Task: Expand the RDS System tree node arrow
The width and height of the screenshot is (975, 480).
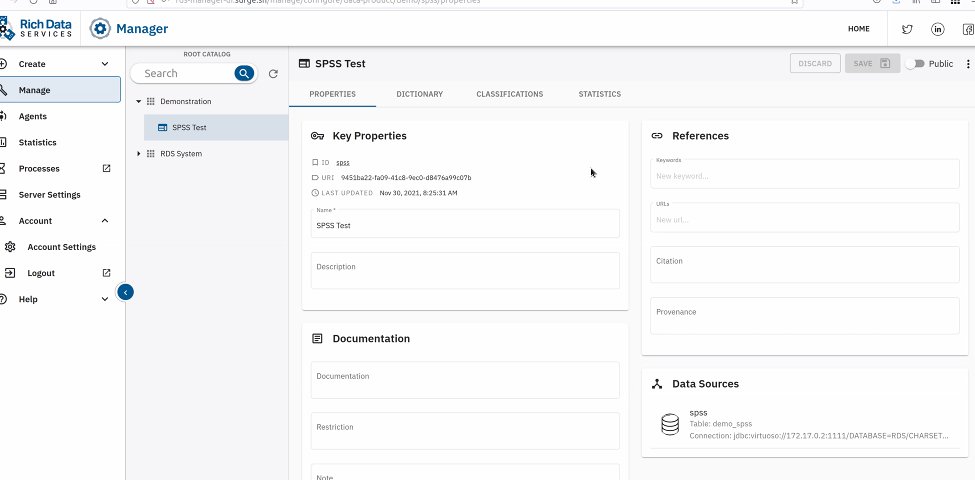Action: (x=139, y=154)
